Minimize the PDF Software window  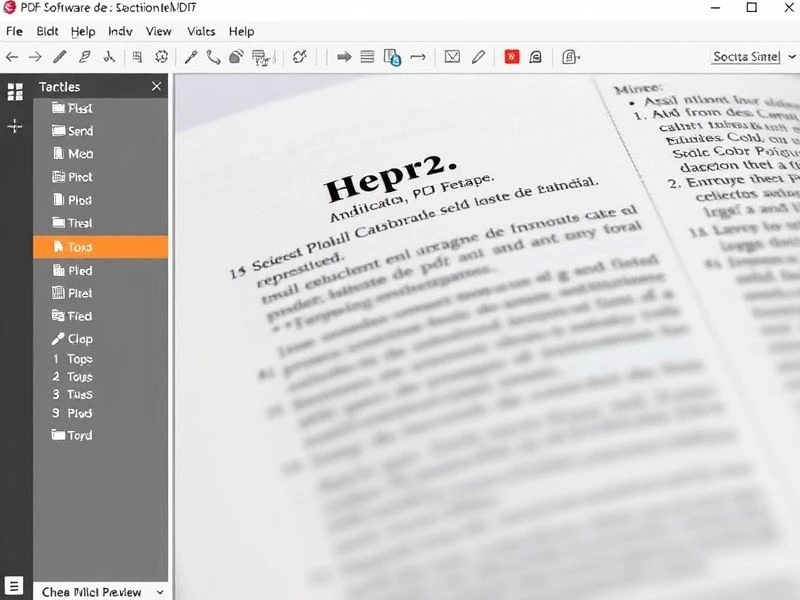715,7
